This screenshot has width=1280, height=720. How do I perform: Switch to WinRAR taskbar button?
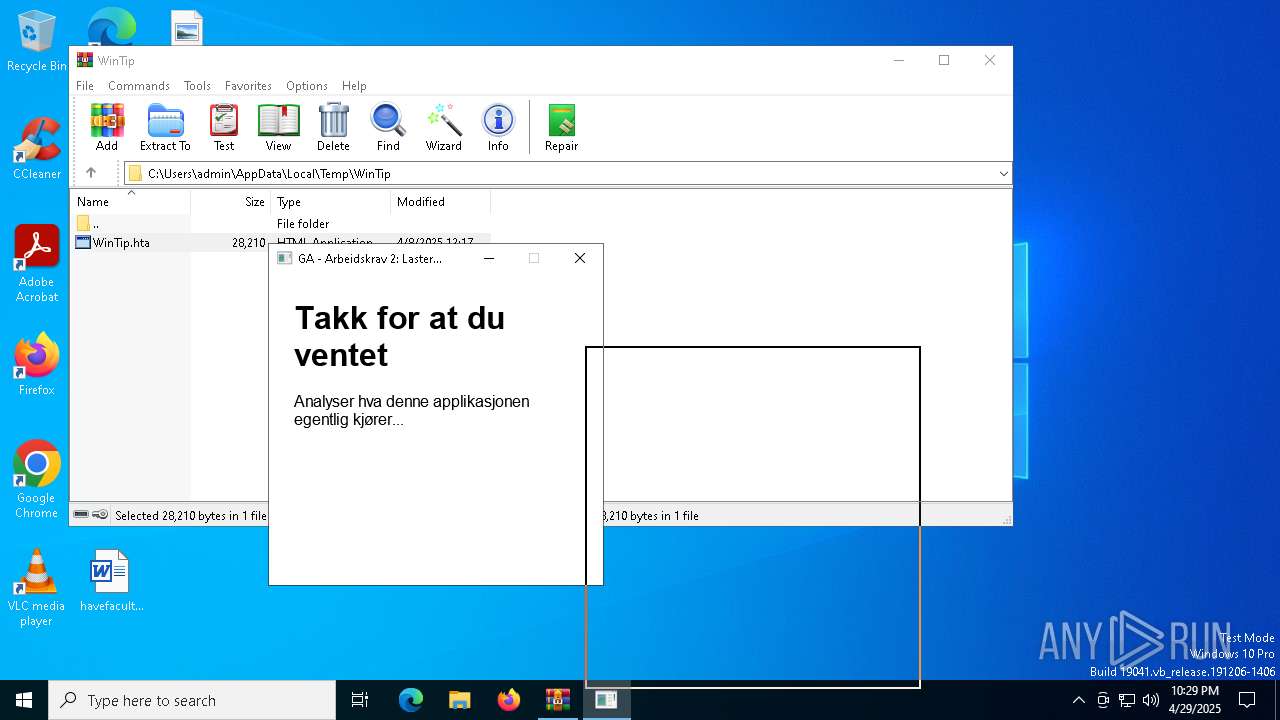pyautogui.click(x=557, y=700)
